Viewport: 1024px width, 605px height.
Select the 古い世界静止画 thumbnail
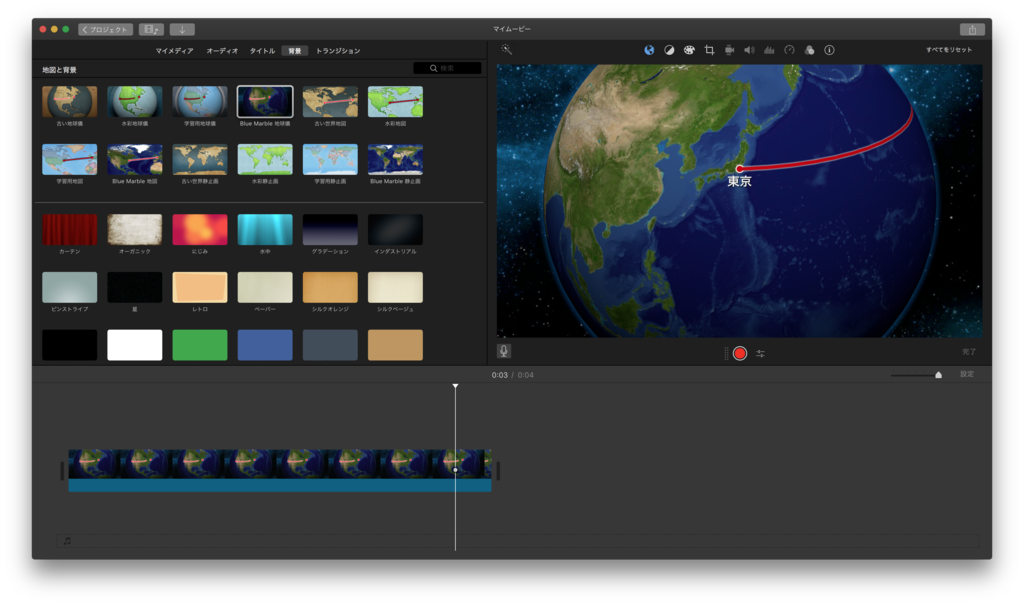coord(200,159)
